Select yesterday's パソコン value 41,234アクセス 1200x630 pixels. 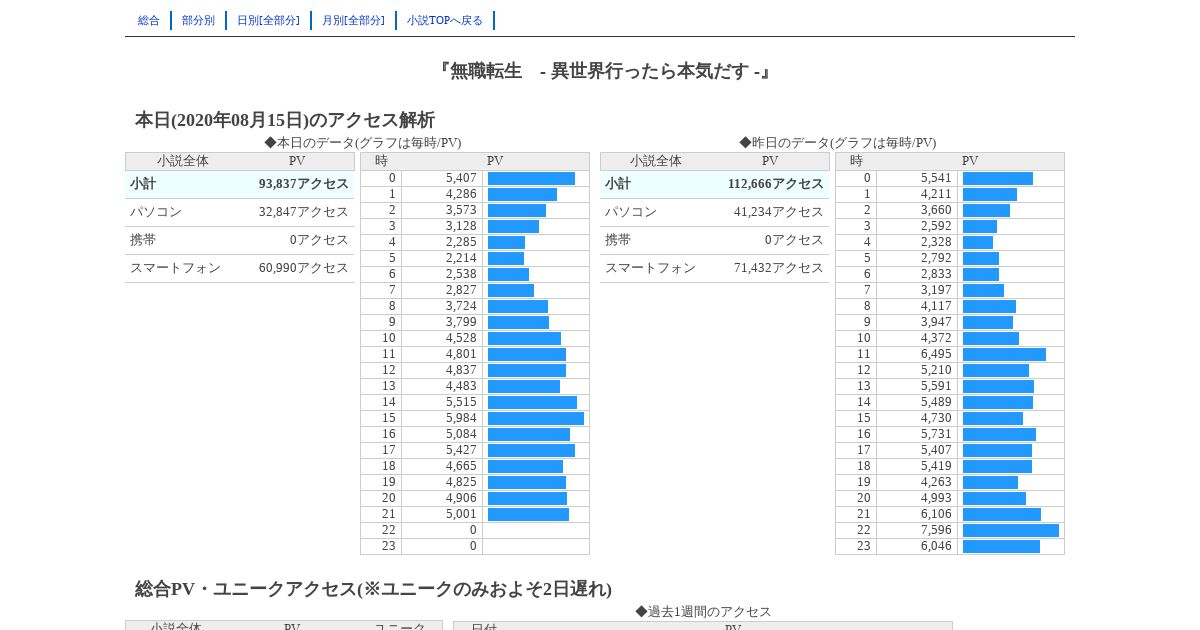coord(779,212)
